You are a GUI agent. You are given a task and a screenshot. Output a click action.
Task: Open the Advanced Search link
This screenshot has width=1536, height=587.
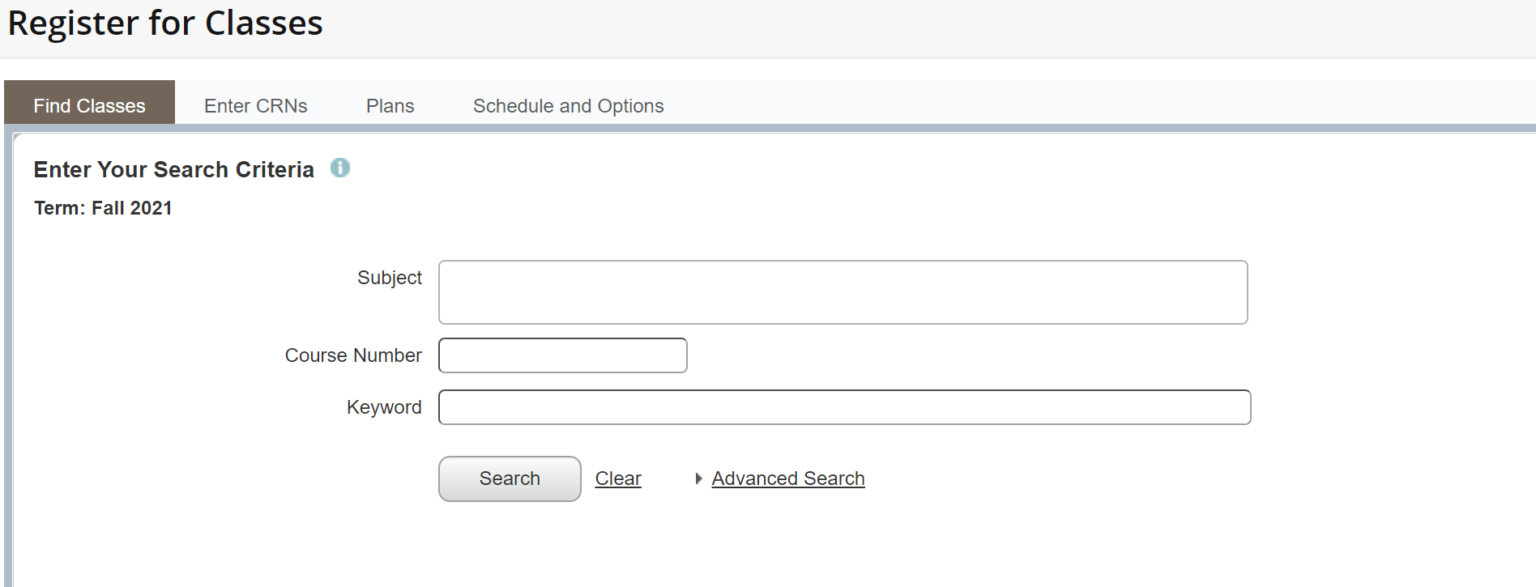pos(788,479)
